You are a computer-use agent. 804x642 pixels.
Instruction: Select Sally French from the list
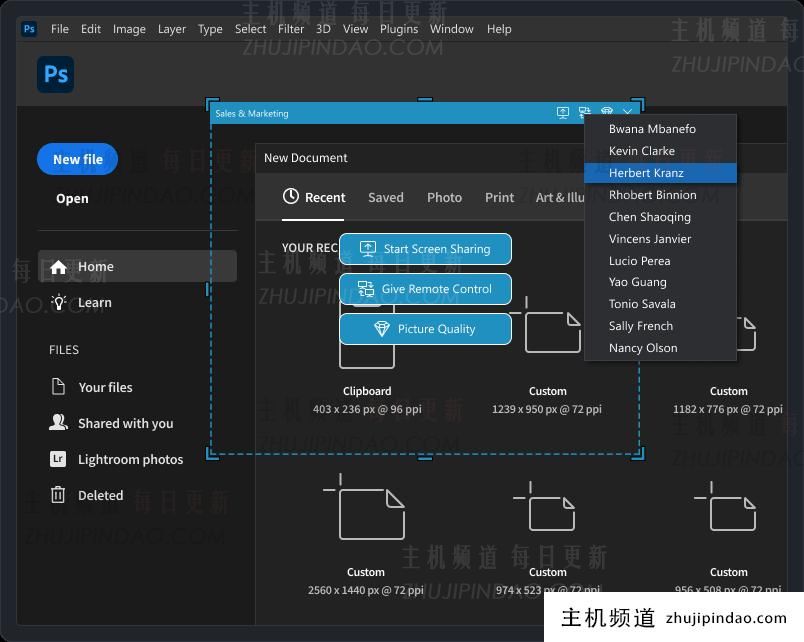pyautogui.click(x=660, y=326)
